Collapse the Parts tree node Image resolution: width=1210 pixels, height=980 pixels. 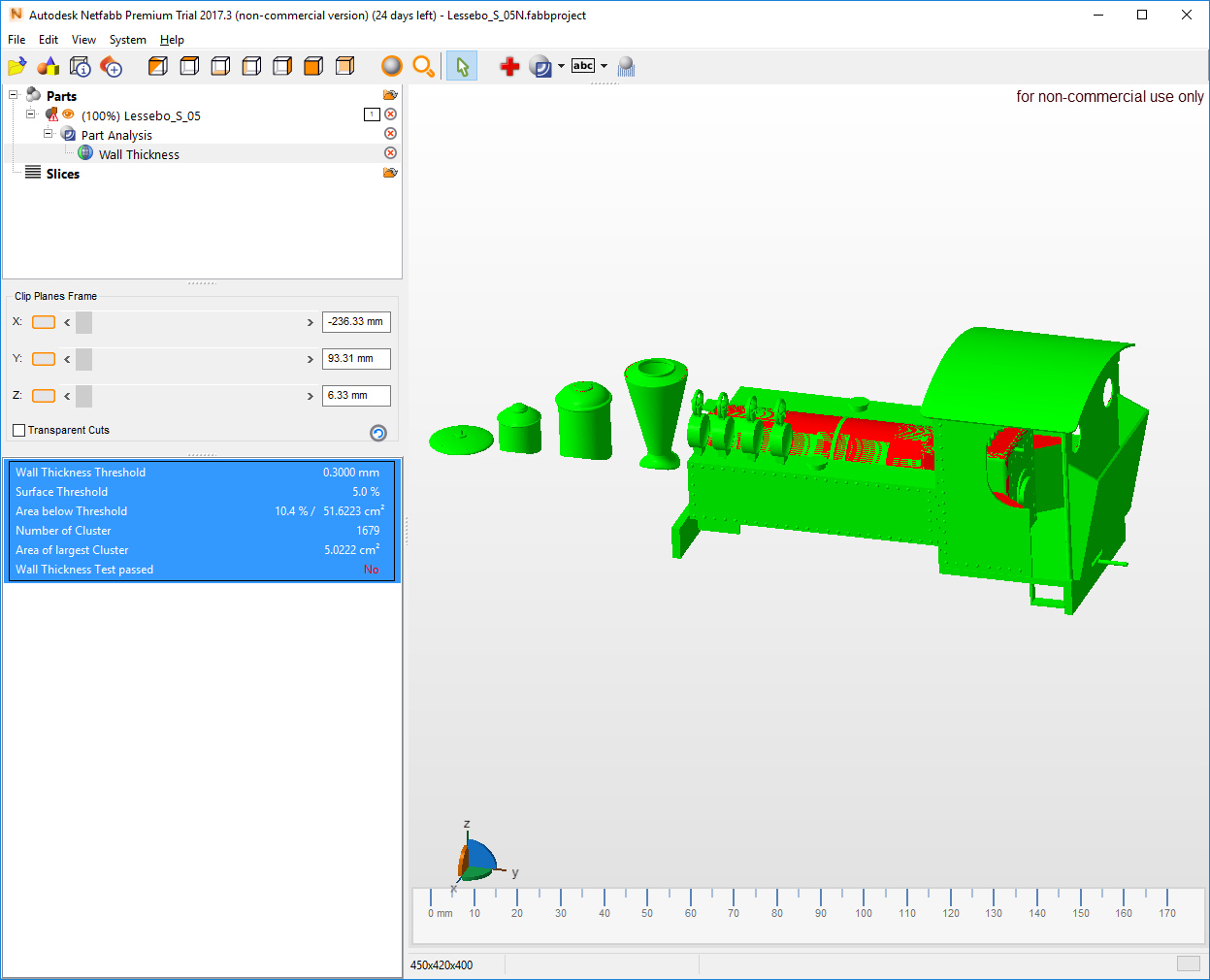point(14,95)
